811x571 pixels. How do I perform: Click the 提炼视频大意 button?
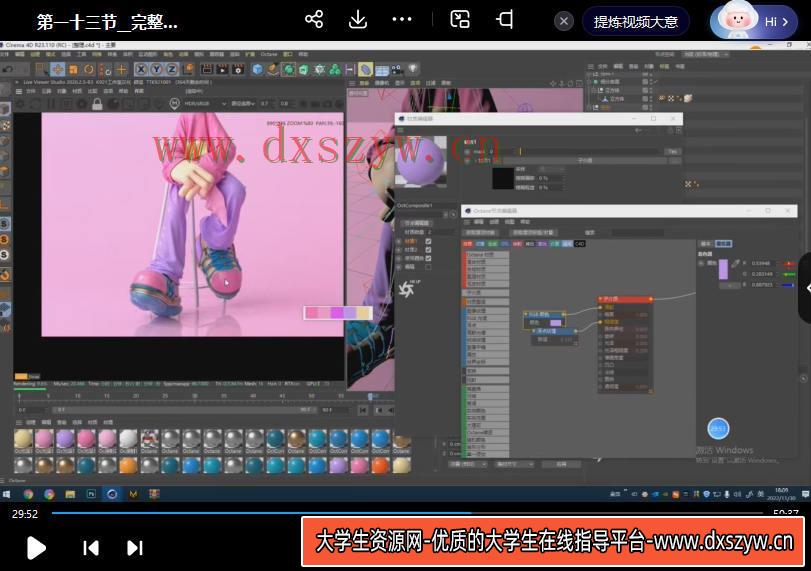coord(636,22)
